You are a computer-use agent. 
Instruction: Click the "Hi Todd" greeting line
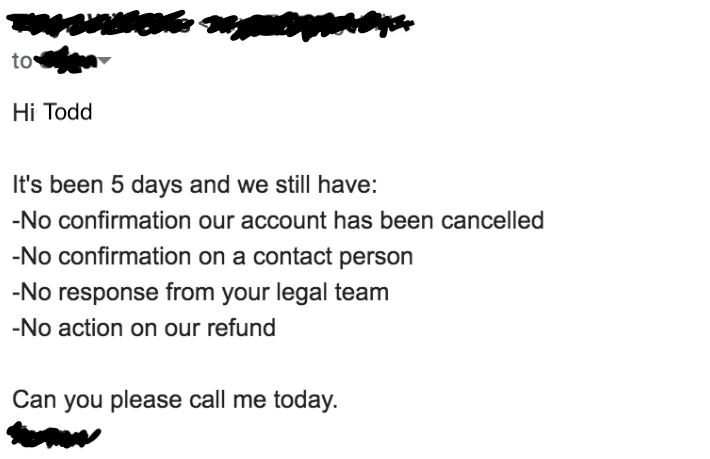[x=52, y=112]
